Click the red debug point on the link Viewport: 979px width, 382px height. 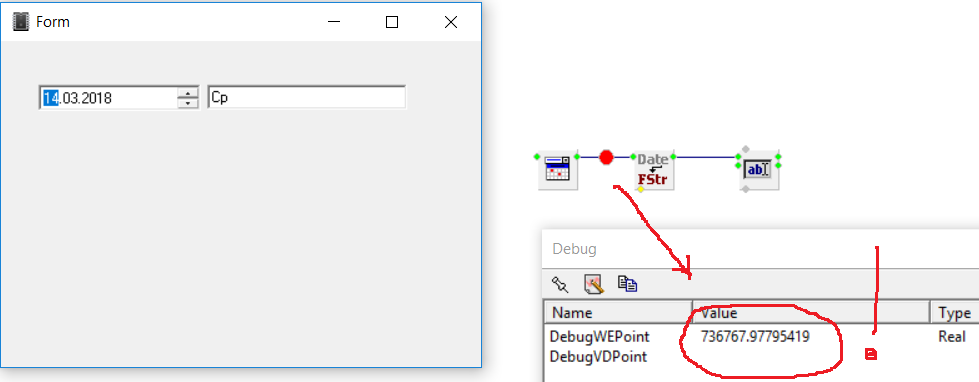(606, 157)
